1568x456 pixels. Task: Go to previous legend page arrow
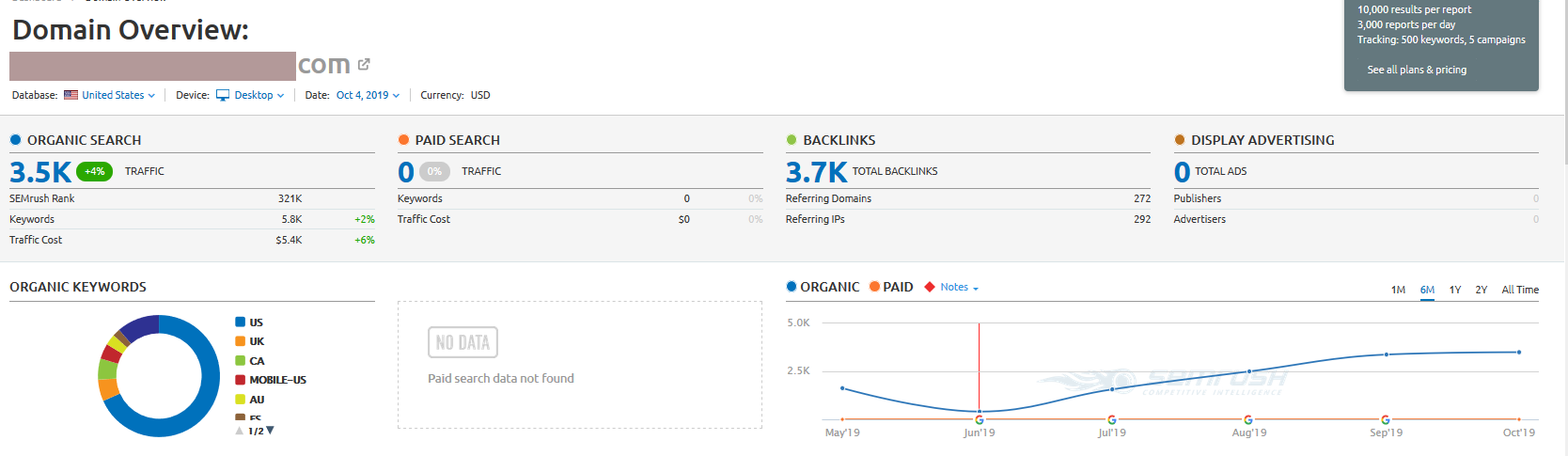(240, 431)
